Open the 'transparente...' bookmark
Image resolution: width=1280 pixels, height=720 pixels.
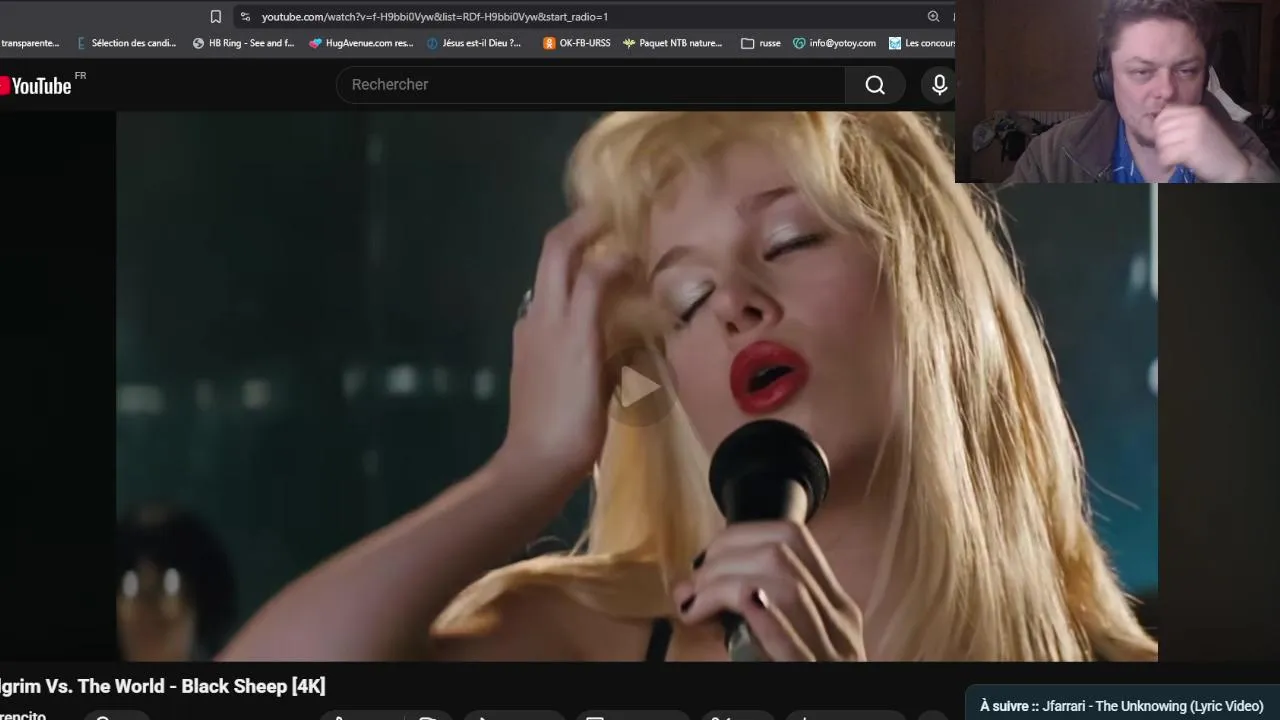tap(29, 43)
